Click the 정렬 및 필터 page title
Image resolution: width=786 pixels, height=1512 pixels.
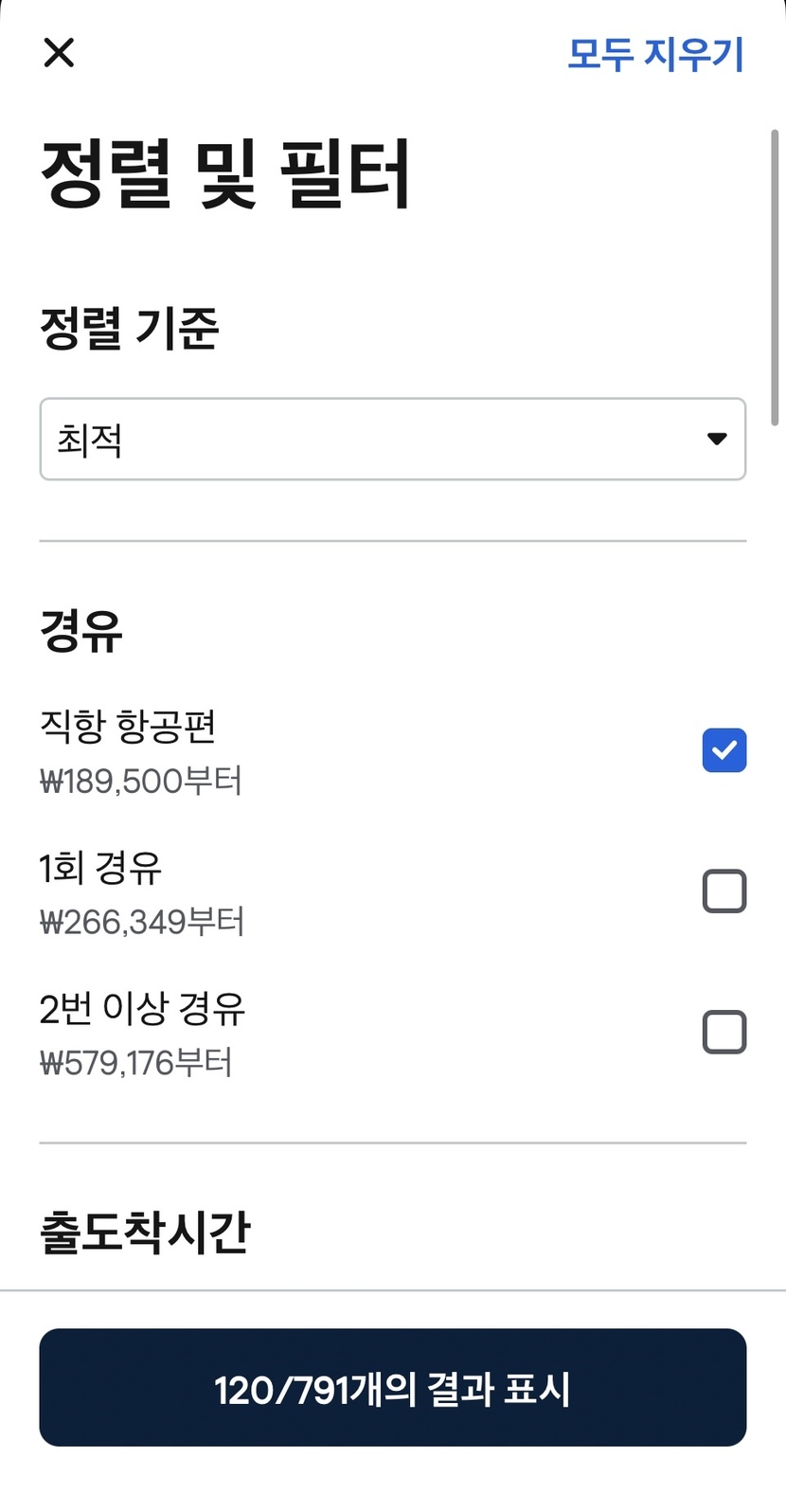pyautogui.click(x=225, y=172)
